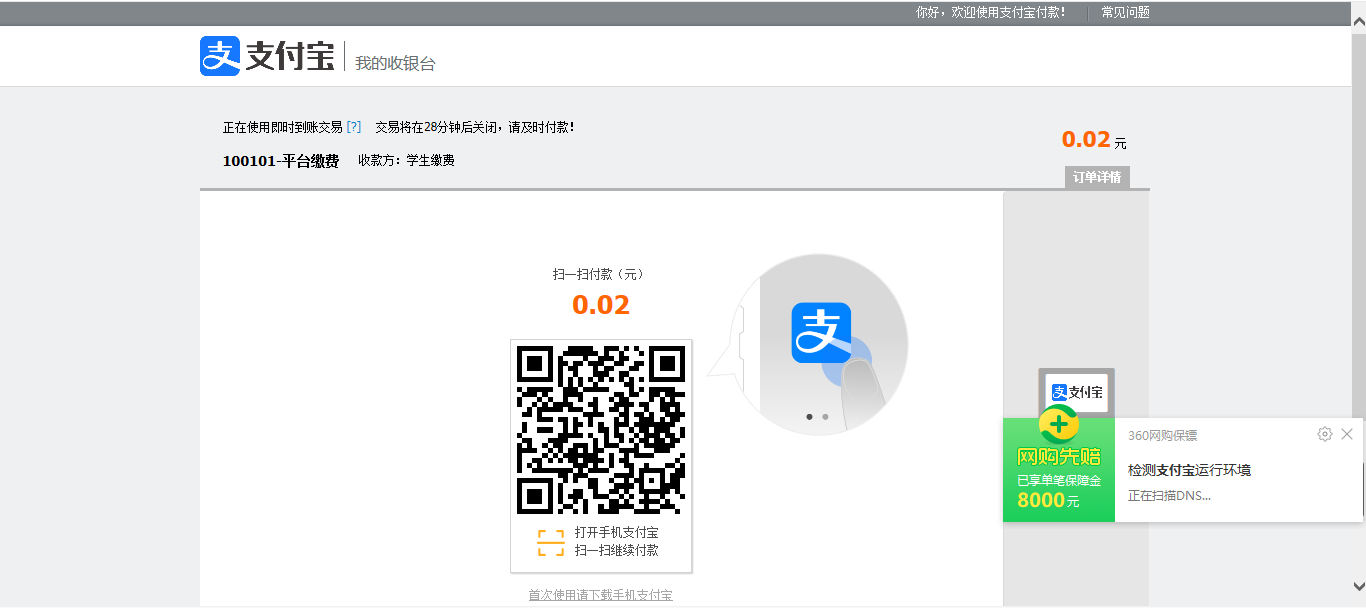Open 常见问题 in the top bar
The image size is (1366, 608).
pyautogui.click(x=1125, y=13)
